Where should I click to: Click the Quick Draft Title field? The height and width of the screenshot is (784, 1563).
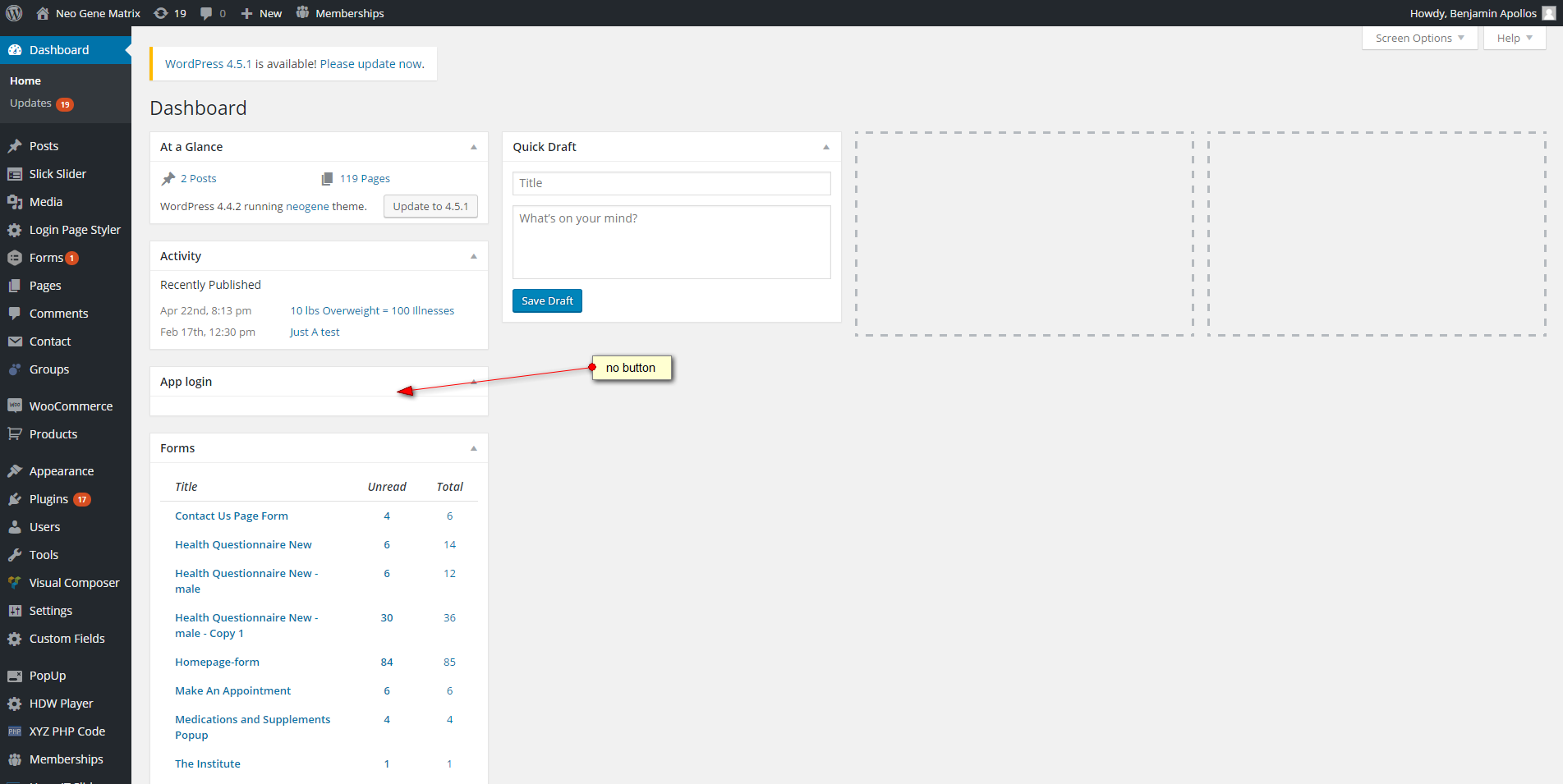coord(672,183)
